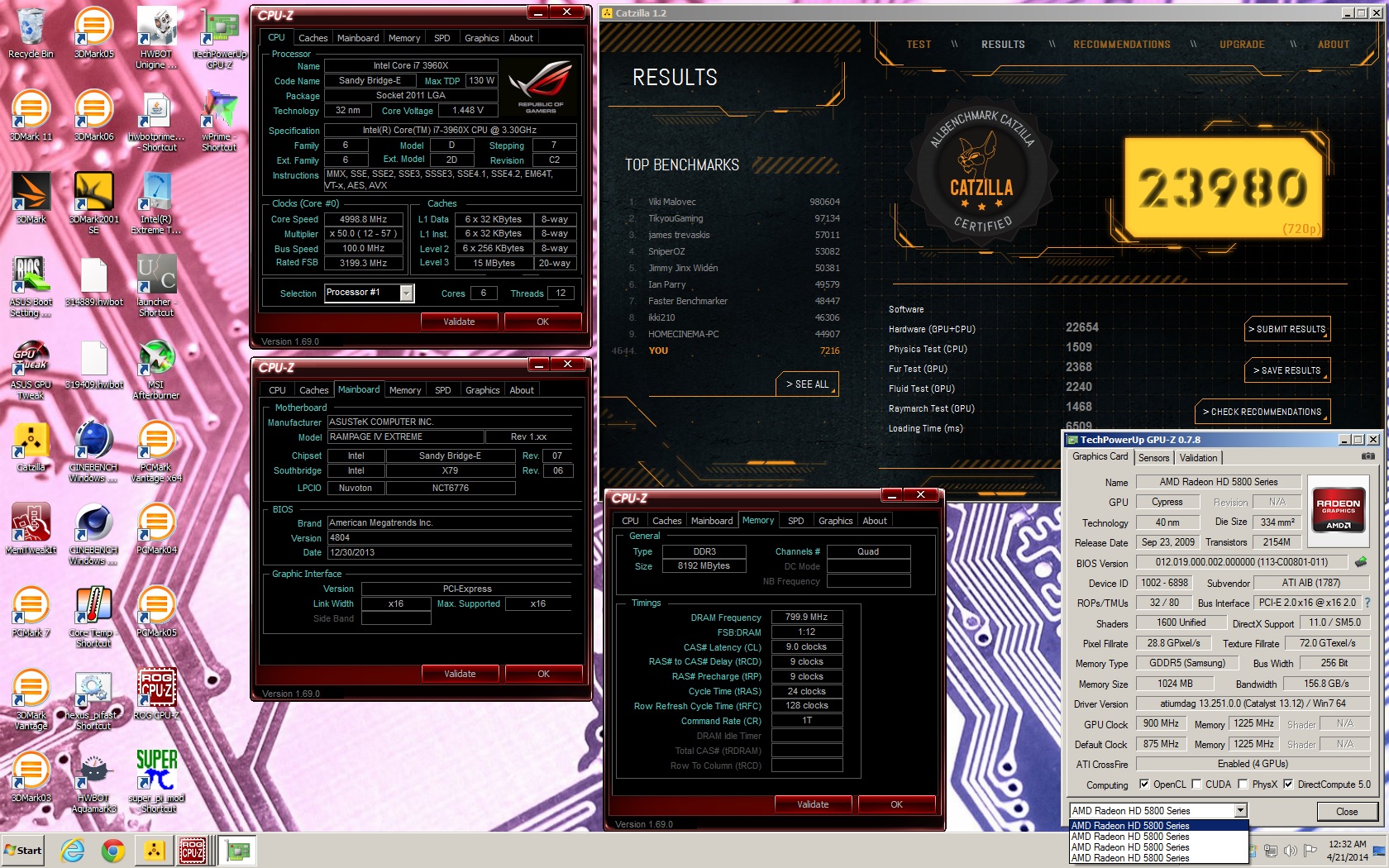
Task: Open the MSI Afterburner desktop icon
Action: coord(156,369)
